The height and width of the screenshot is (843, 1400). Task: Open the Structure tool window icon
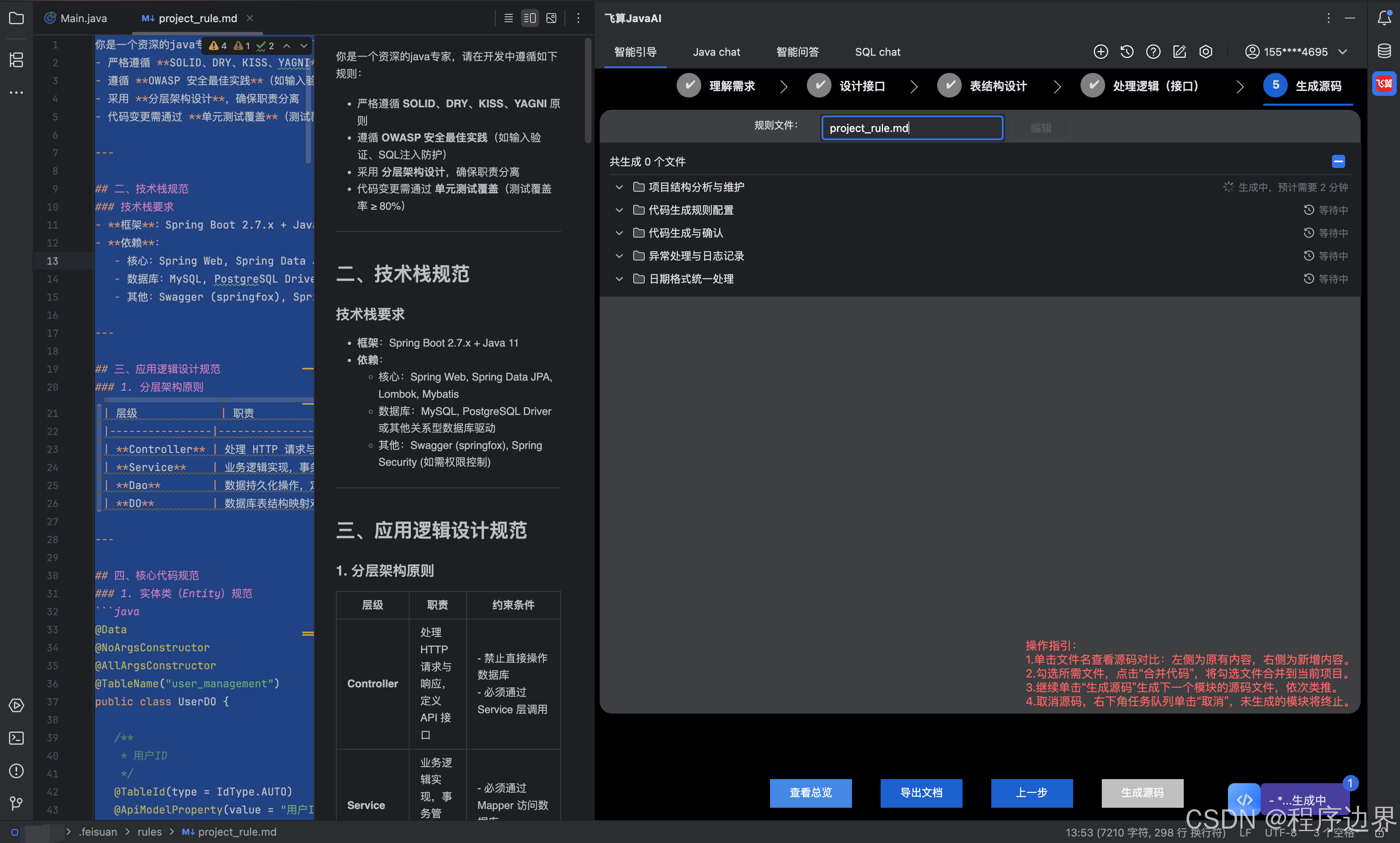pyautogui.click(x=16, y=60)
